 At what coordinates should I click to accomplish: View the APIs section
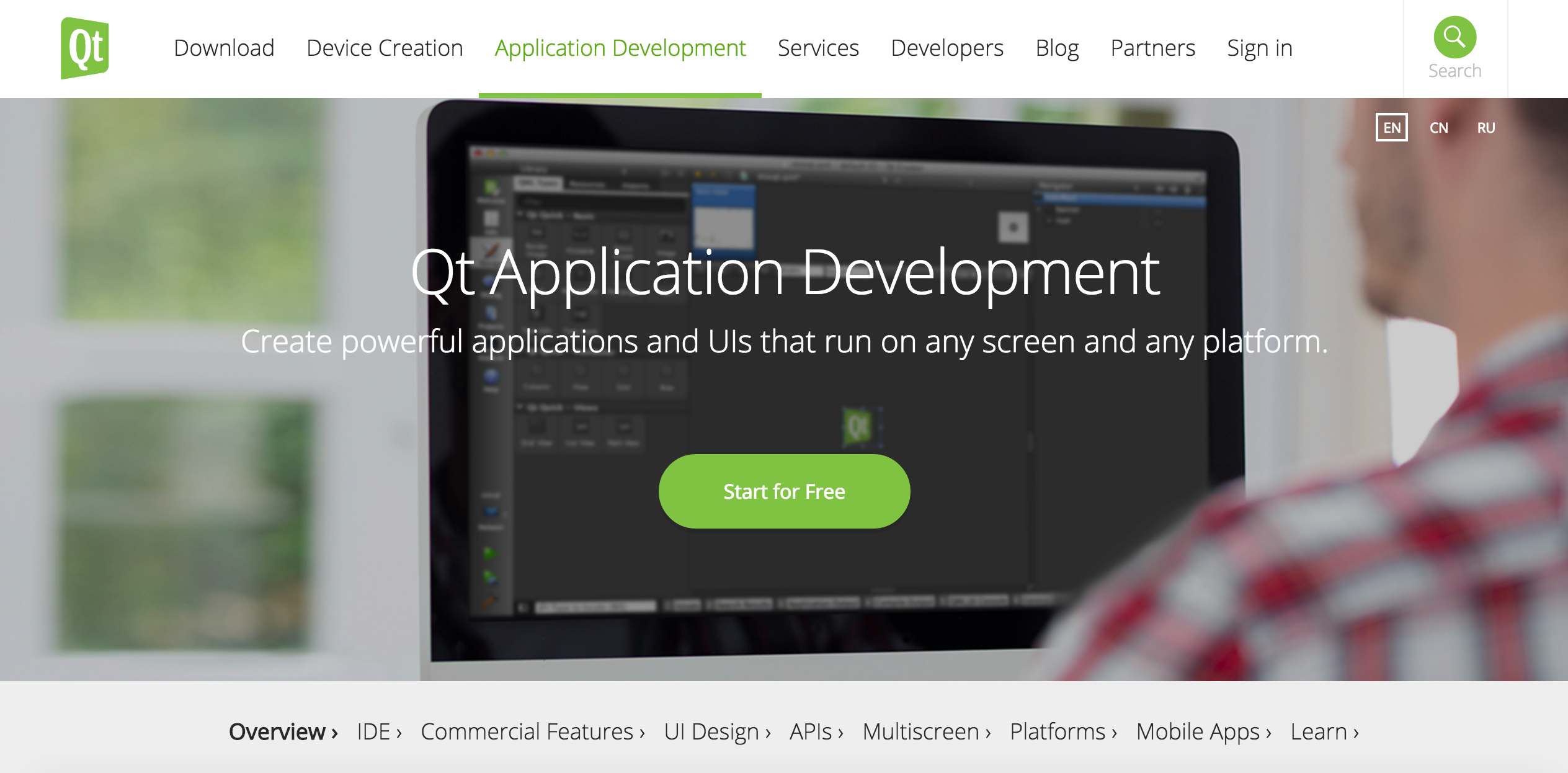pos(817,732)
